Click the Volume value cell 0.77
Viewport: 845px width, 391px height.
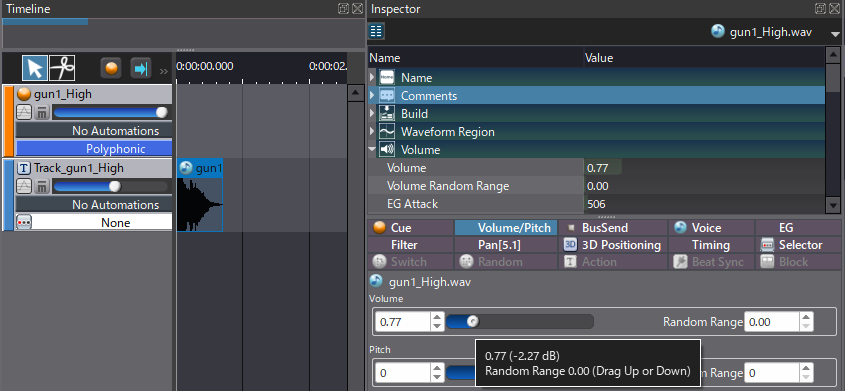704,168
